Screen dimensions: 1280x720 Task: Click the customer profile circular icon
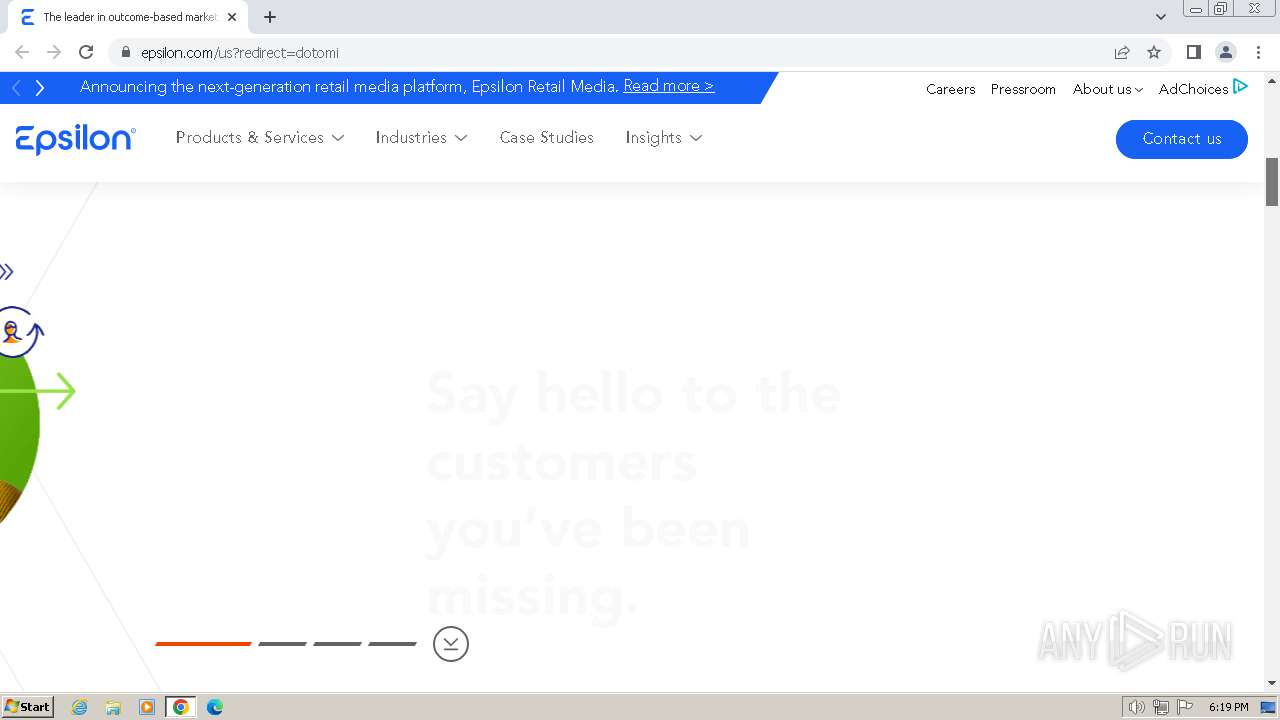(x=14, y=332)
